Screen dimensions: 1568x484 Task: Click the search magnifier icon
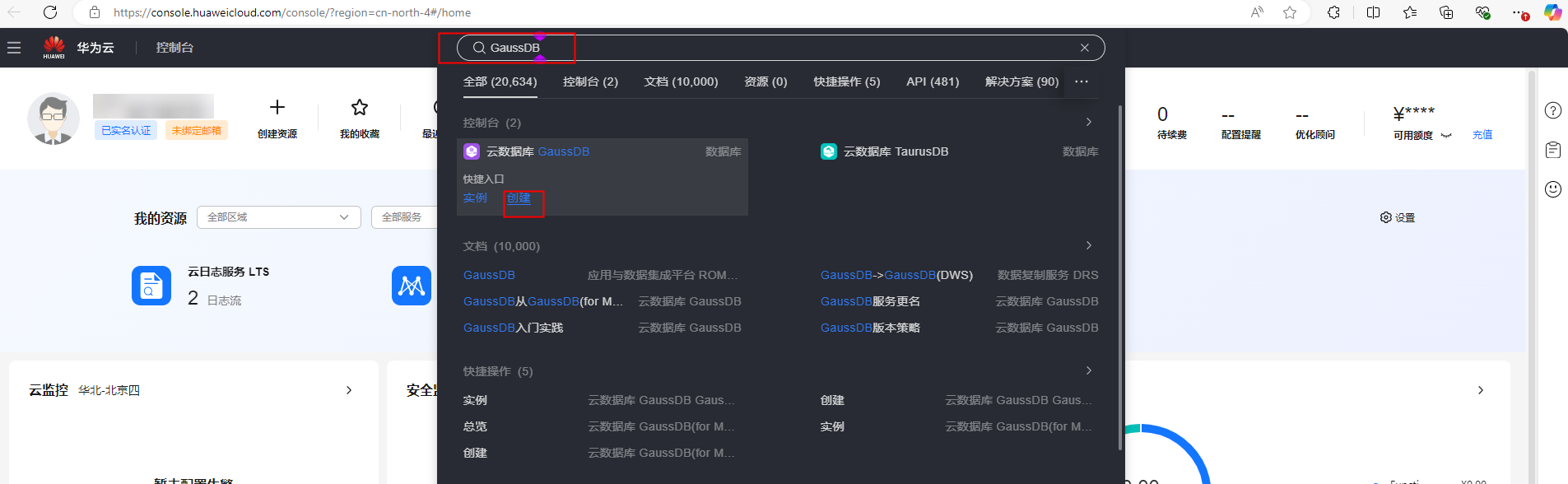[479, 48]
